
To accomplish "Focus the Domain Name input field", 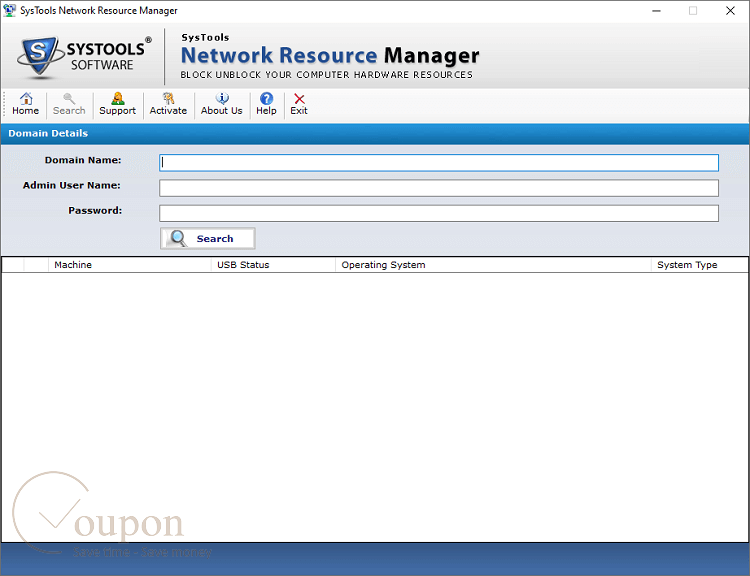I will [439, 163].
